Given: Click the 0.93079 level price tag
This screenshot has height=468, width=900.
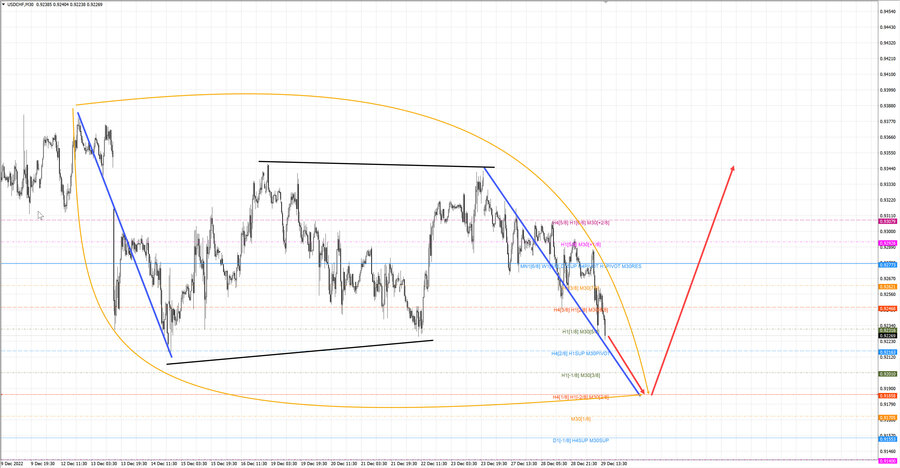Looking at the screenshot, I should (x=887, y=221).
